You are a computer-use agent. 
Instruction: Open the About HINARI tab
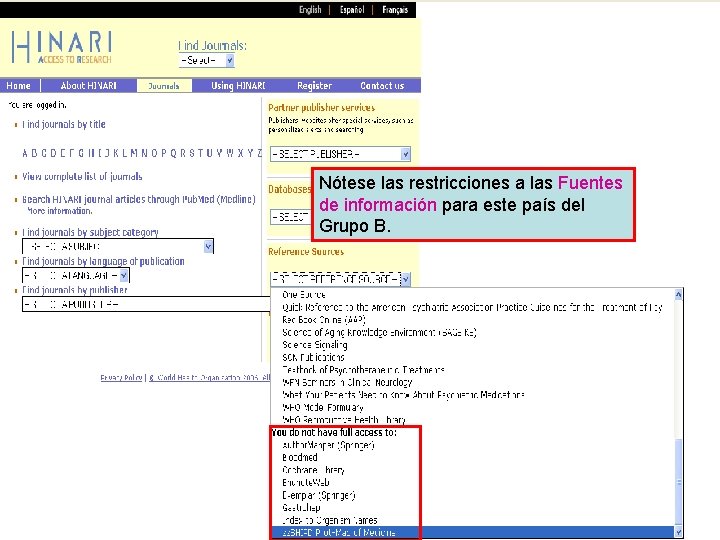[x=88, y=85]
